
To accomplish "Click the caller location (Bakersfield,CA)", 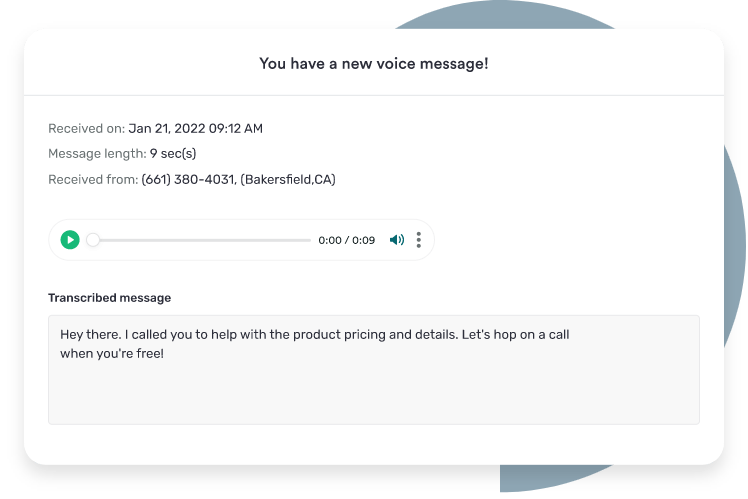I will (x=288, y=179).
